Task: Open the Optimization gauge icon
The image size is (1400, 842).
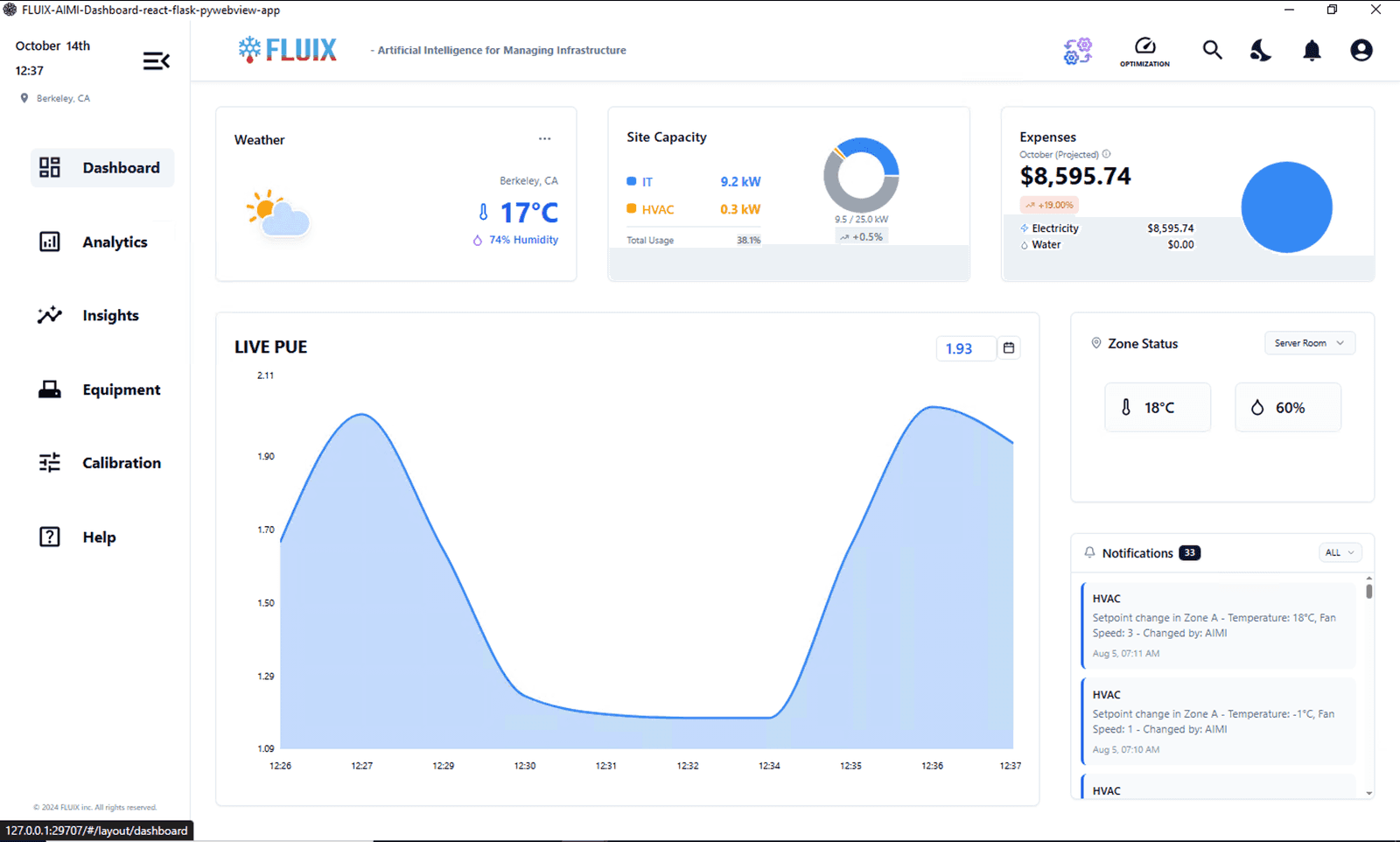Action: [x=1144, y=52]
